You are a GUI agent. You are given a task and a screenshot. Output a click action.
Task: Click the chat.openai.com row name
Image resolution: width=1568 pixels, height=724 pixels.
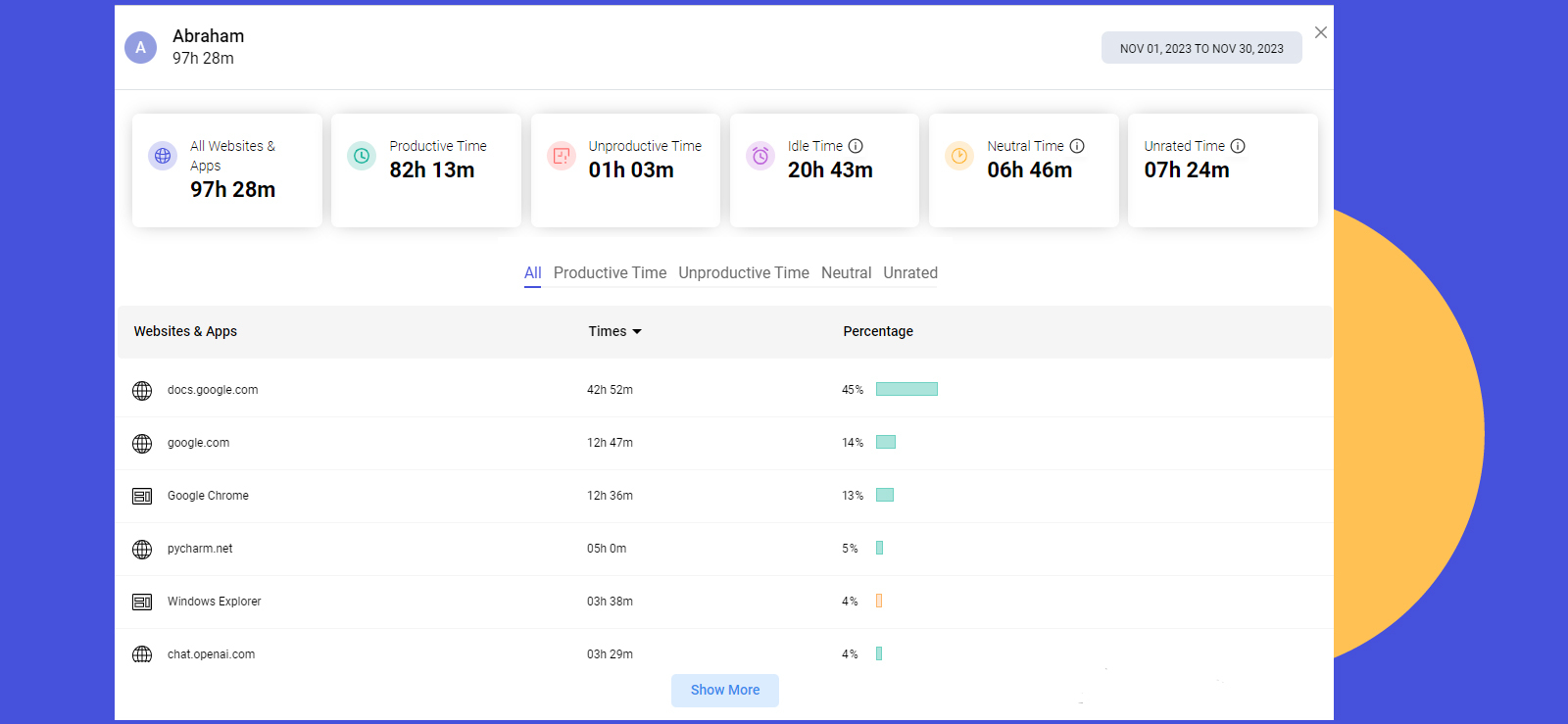pyautogui.click(x=211, y=654)
